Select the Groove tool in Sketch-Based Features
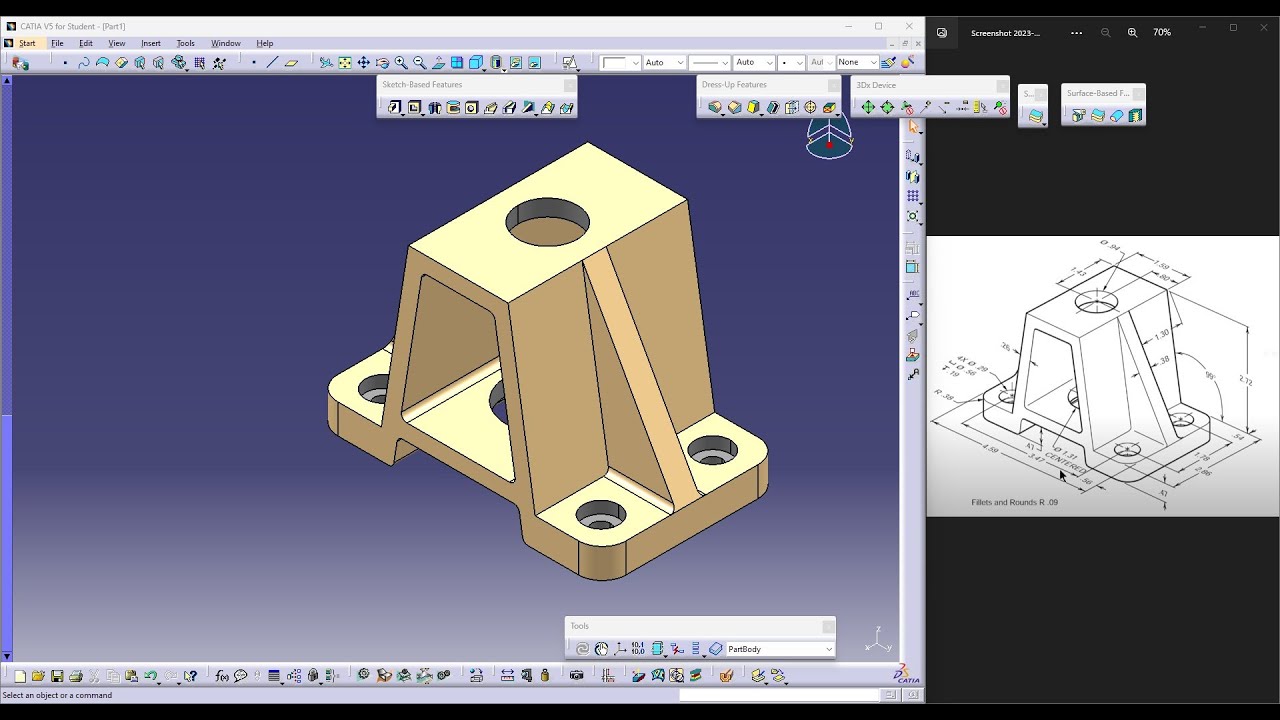 pos(453,107)
